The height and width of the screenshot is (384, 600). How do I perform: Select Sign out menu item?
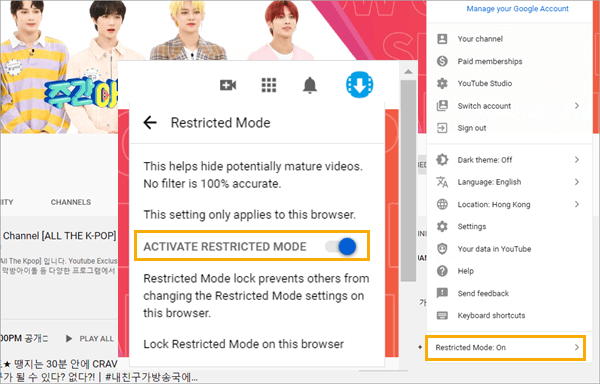pyautogui.click(x=510, y=128)
